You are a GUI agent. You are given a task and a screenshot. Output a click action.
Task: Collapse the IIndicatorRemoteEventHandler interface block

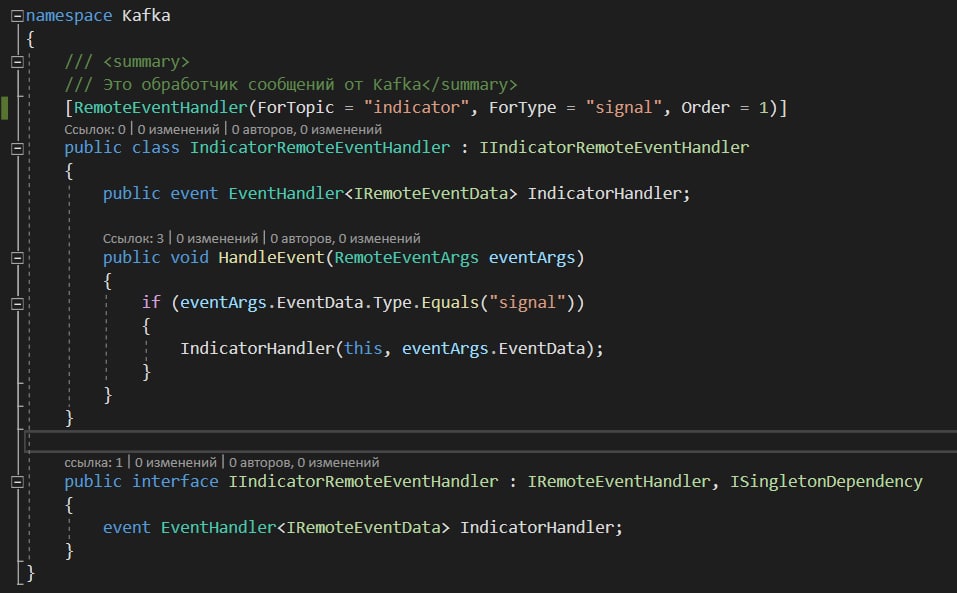17,482
